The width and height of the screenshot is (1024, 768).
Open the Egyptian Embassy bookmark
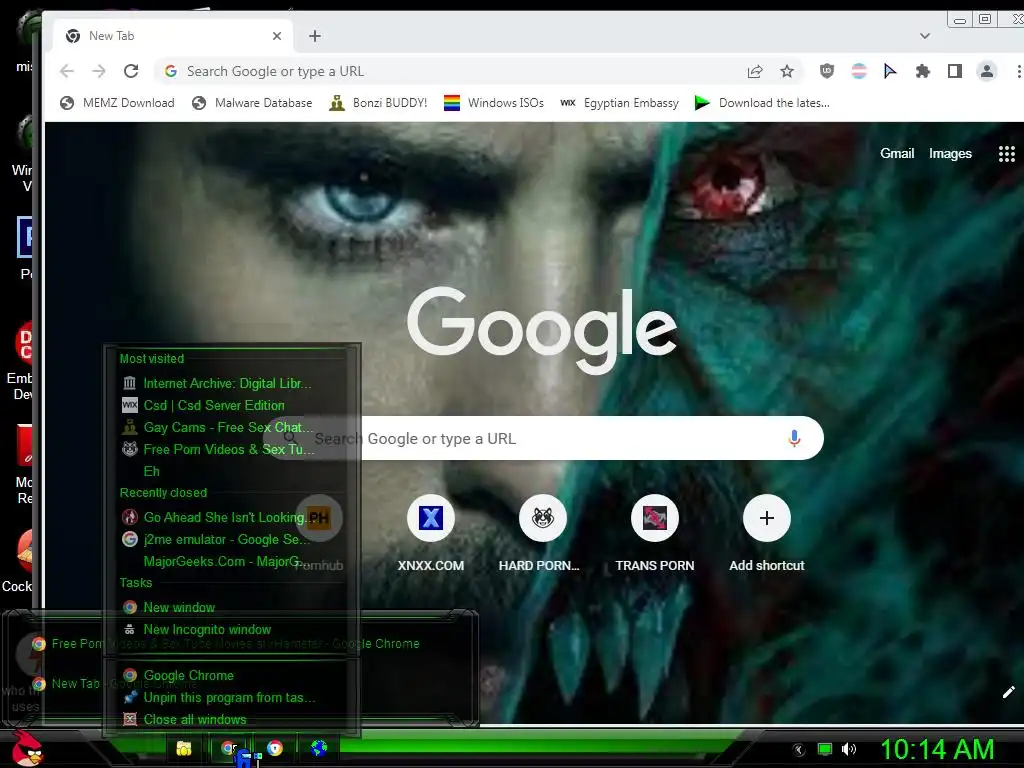click(620, 103)
